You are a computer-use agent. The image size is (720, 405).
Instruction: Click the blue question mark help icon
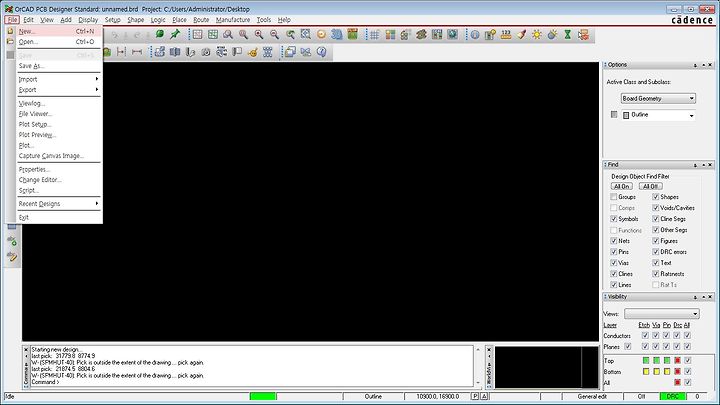pos(321,52)
